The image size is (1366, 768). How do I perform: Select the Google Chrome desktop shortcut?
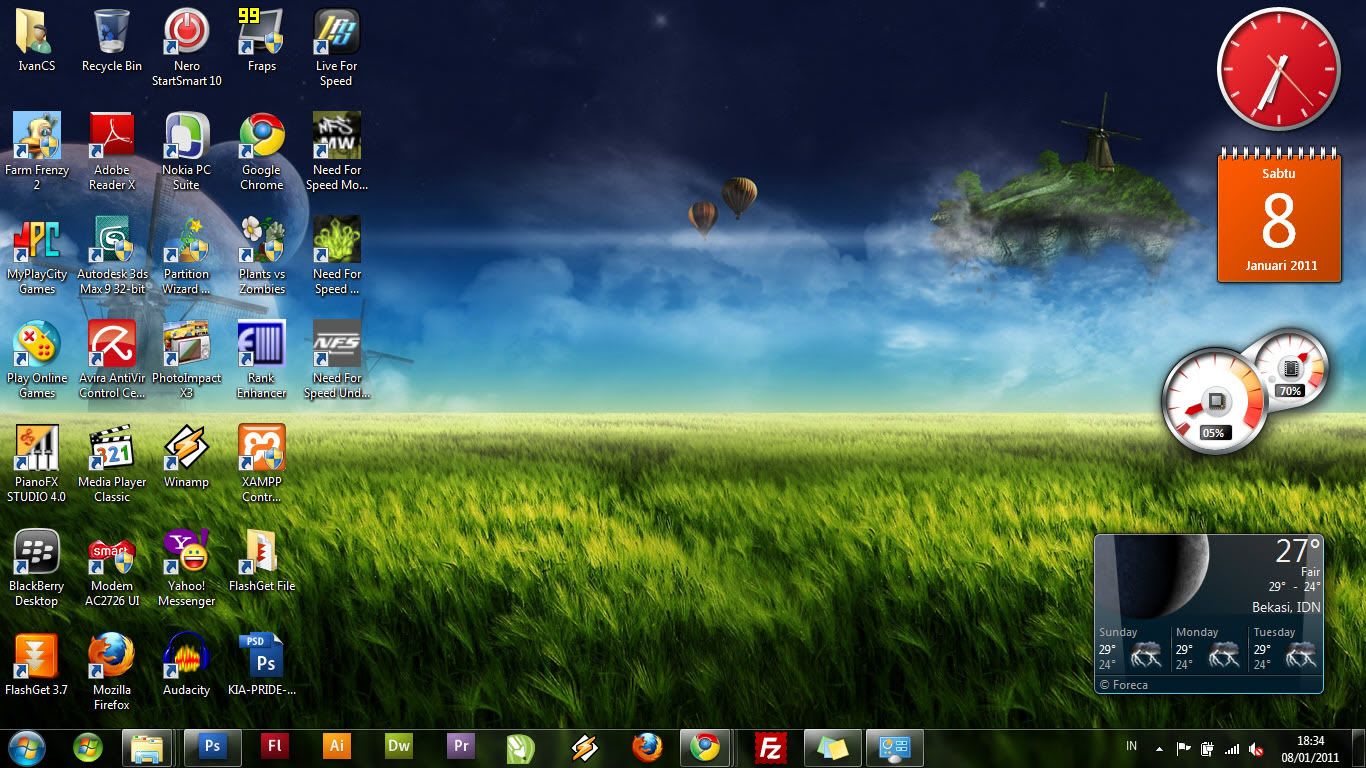pos(262,151)
